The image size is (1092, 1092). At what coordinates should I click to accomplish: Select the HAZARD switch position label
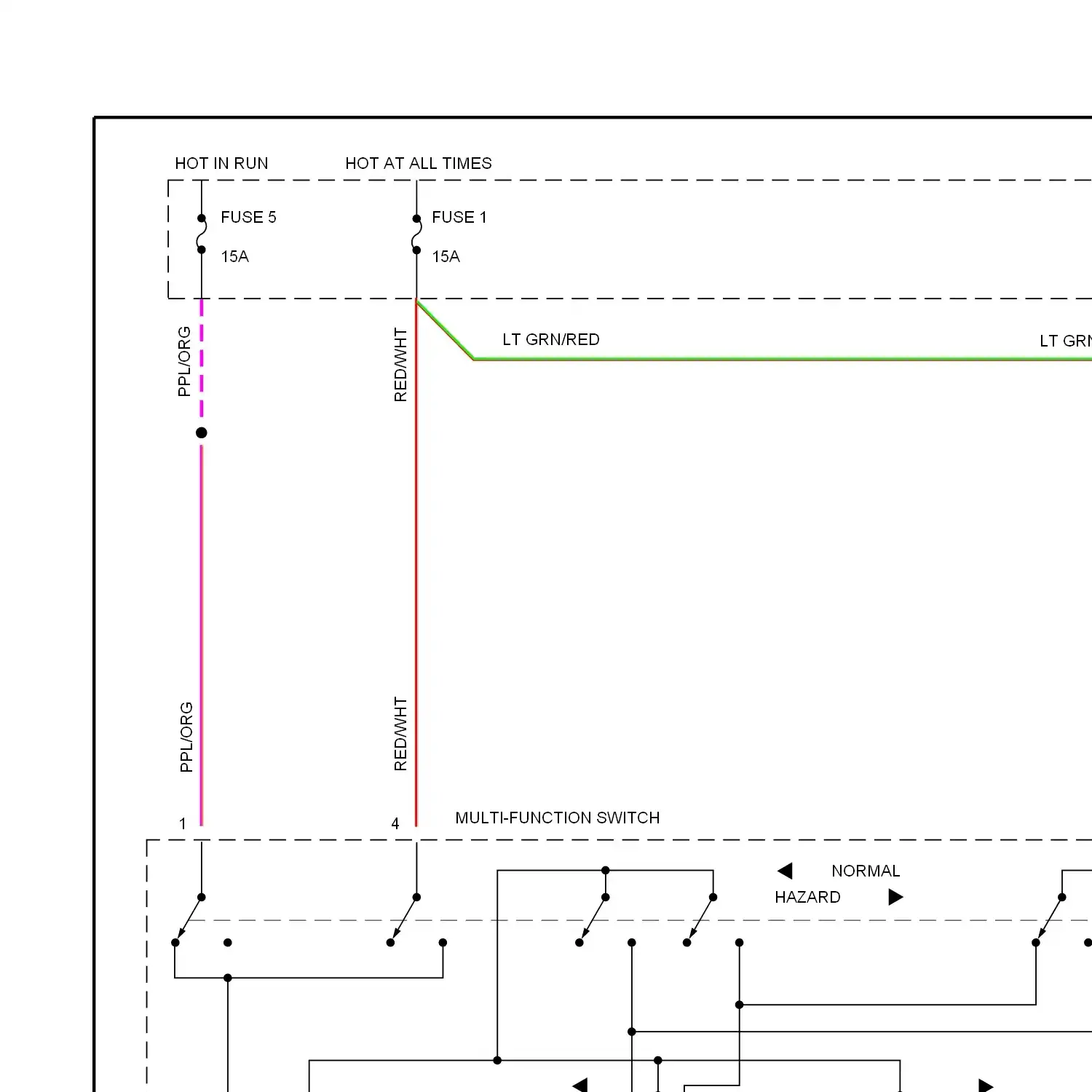tap(807, 897)
